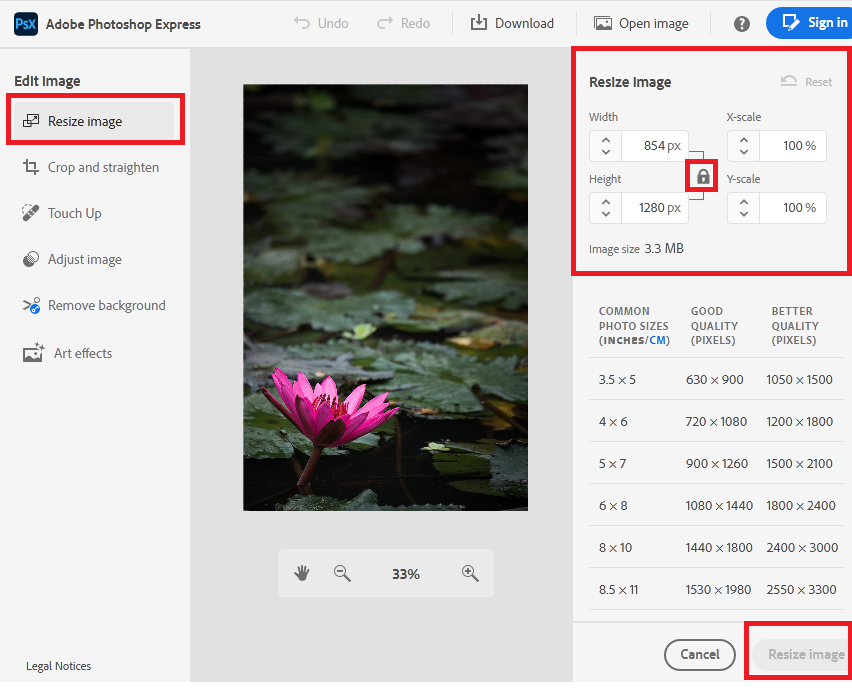This screenshot has height=690, width=852.
Task: Decrease the Y-scale with down arrow
Action: click(744, 214)
